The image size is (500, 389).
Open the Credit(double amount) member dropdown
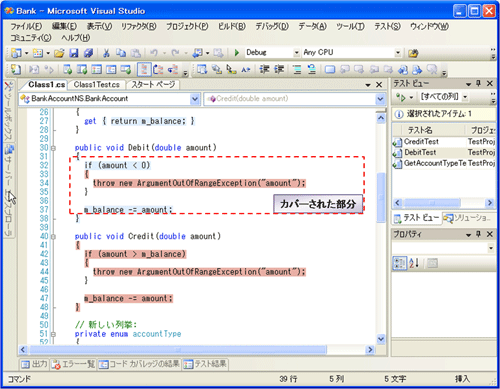point(380,99)
